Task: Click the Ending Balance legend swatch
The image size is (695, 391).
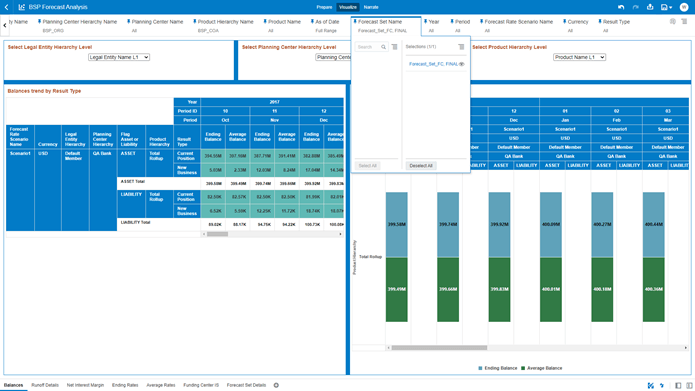Action: (x=480, y=368)
